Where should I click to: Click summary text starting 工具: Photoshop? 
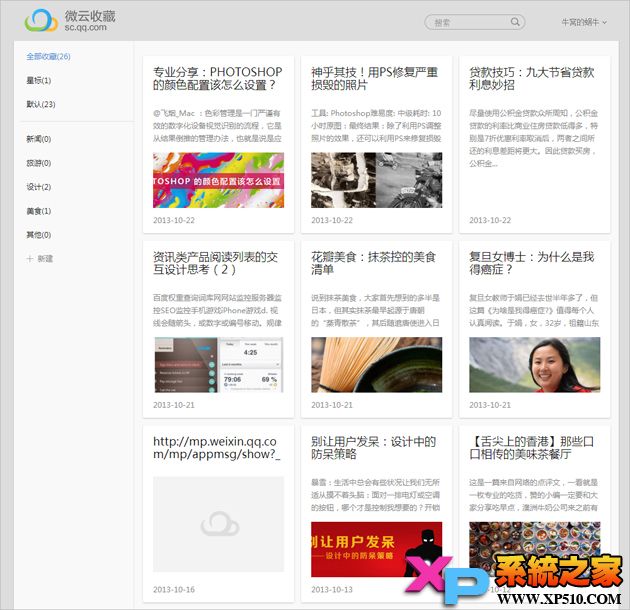pyautogui.click(x=376, y=126)
